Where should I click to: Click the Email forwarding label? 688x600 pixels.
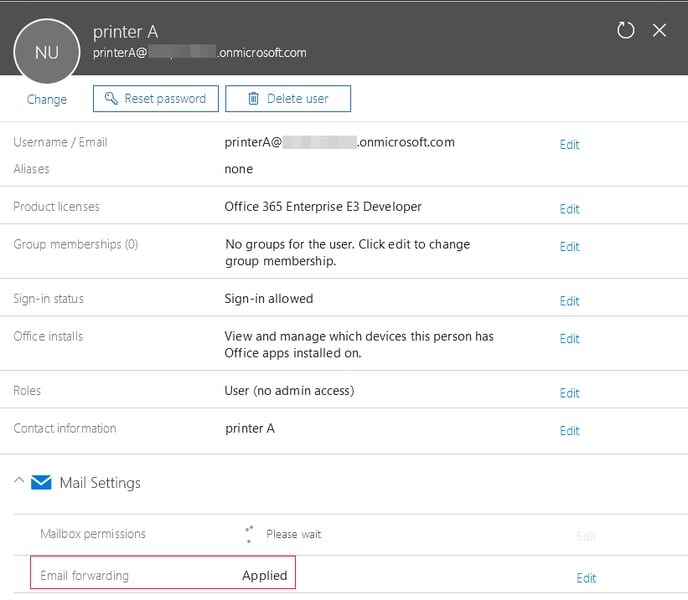click(x=84, y=575)
